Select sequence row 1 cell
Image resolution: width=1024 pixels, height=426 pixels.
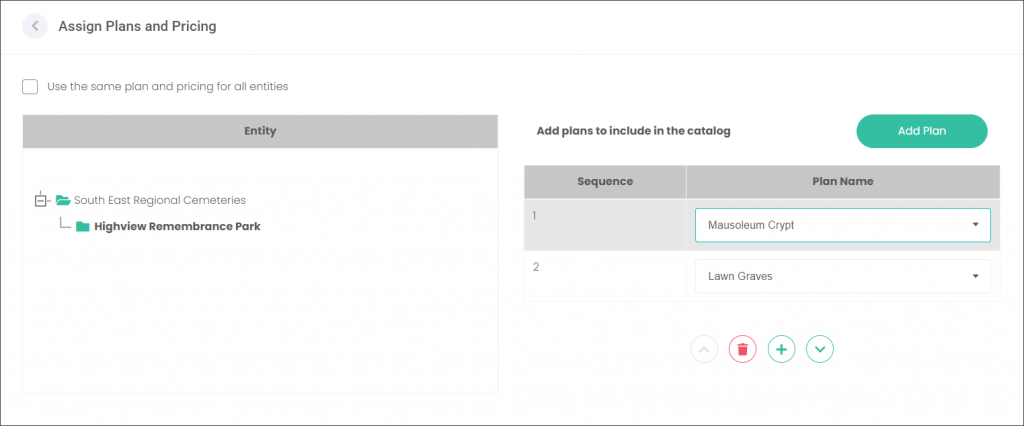pyautogui.click(x=605, y=225)
